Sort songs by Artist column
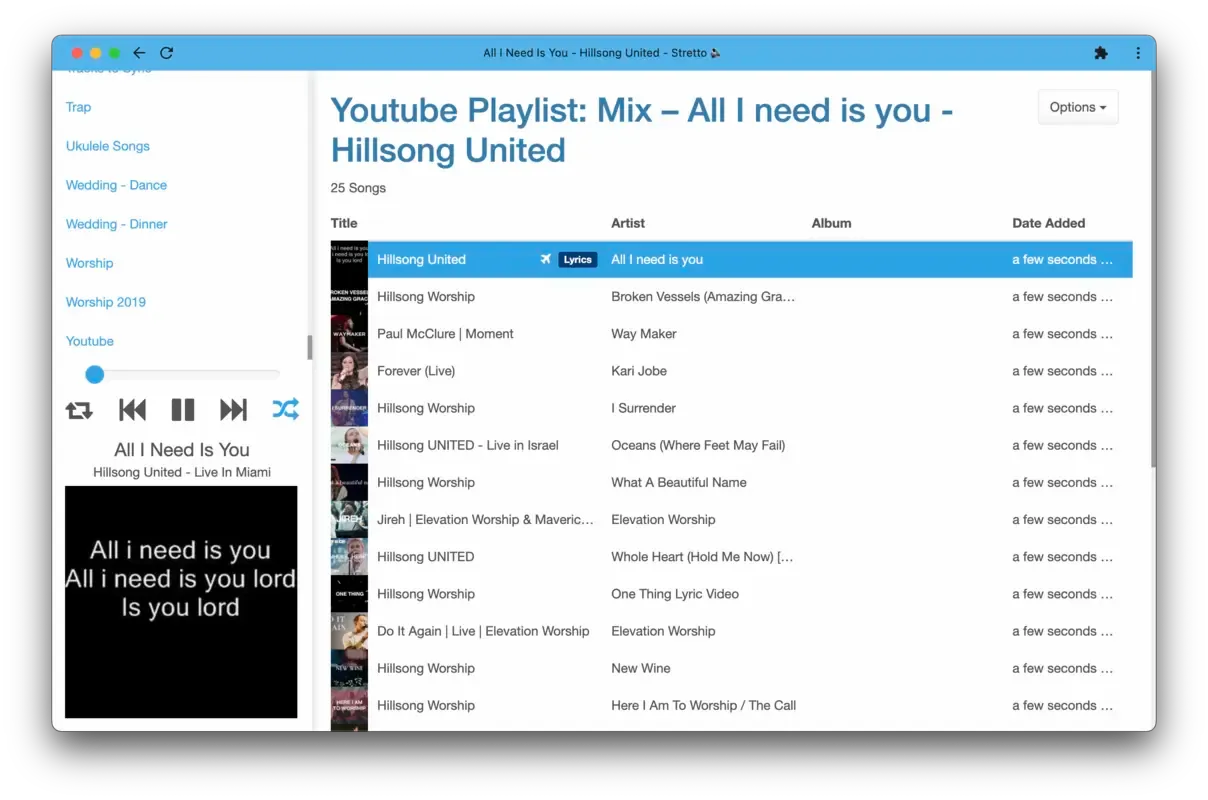Screen dimensions: 1208x800 coord(628,223)
